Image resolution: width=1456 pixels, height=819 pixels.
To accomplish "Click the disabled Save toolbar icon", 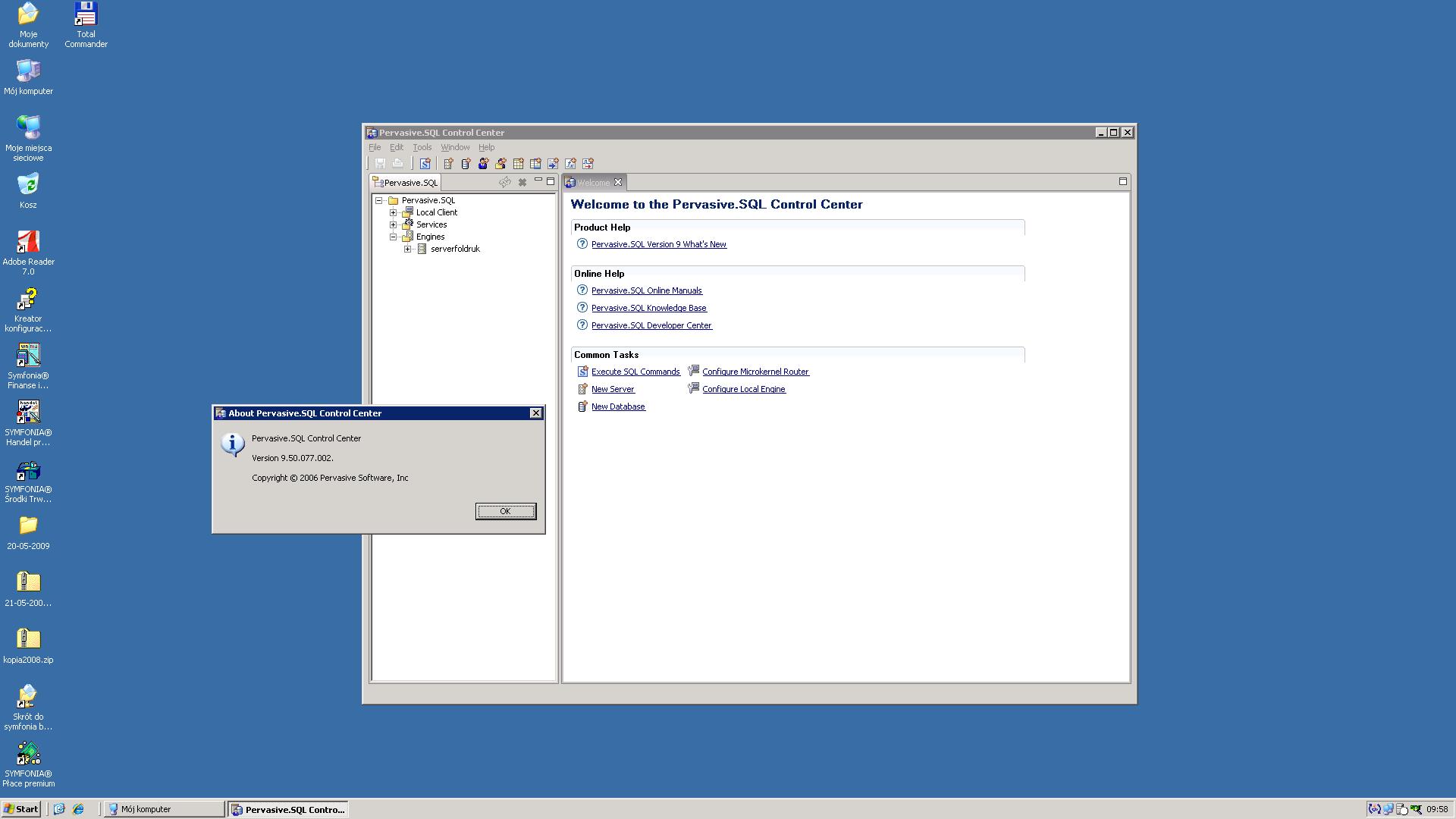I will tap(380, 163).
